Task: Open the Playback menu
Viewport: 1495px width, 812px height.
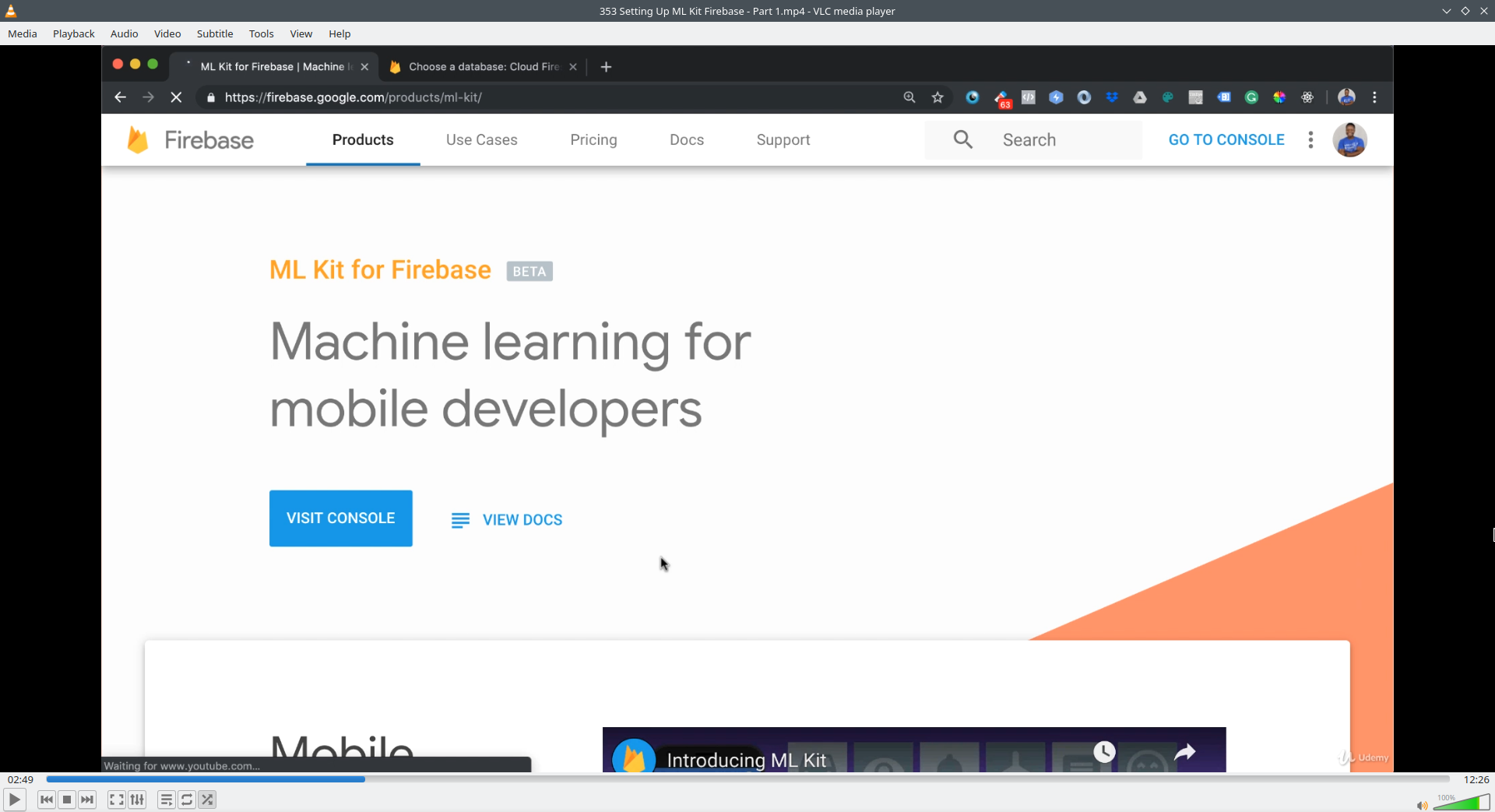Action: coord(74,33)
